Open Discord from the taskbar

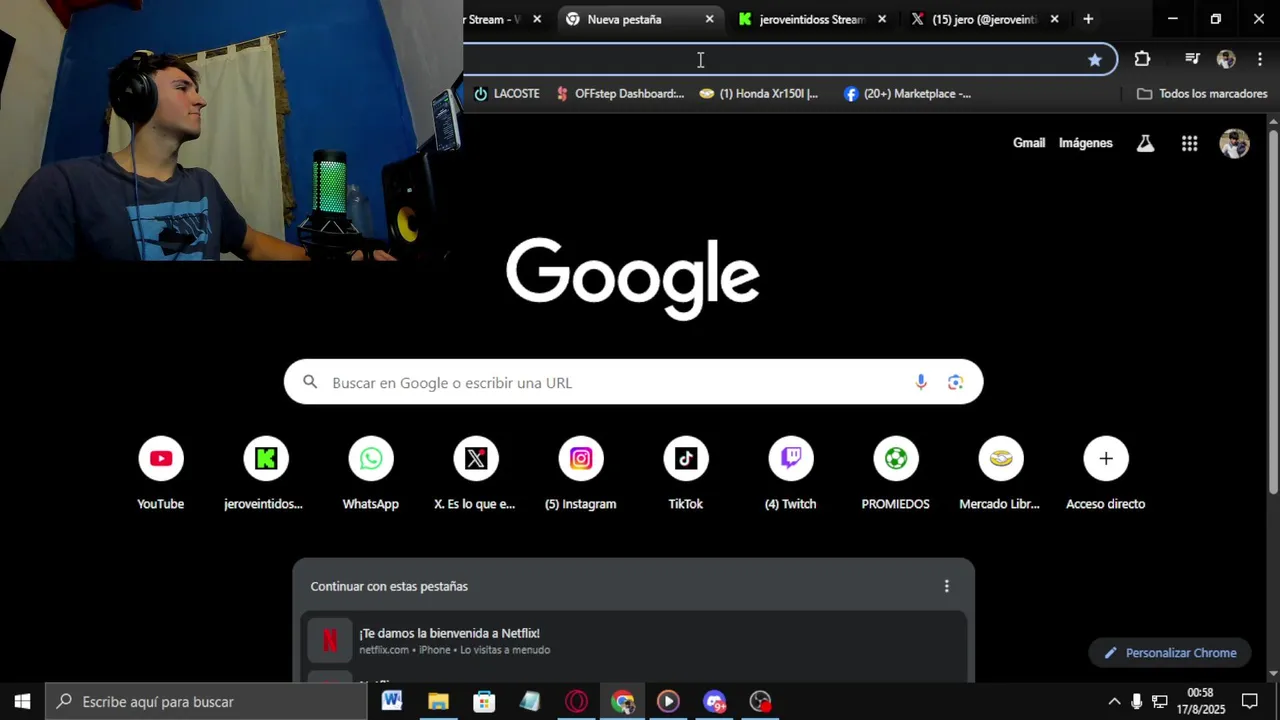[x=714, y=701]
